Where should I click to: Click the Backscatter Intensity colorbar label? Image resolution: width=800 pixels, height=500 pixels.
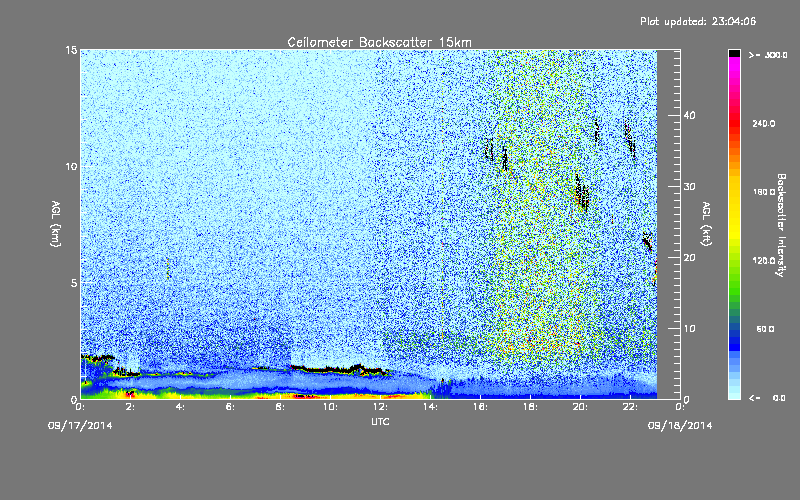[x=781, y=225]
